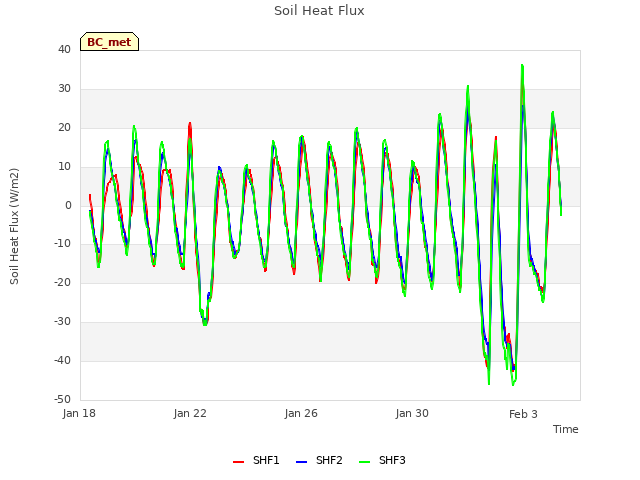Click the Jan 18 x-axis label
This screenshot has width=640, height=480.
pos(79,413)
